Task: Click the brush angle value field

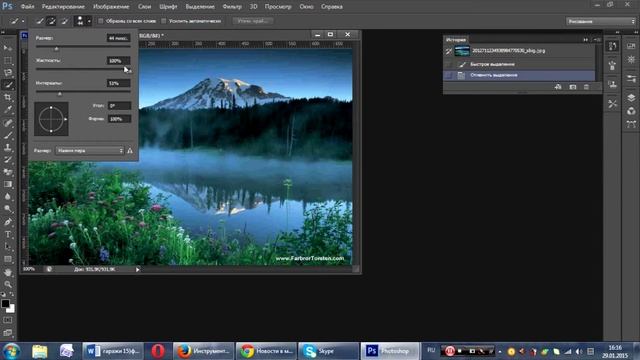Action: pyautogui.click(x=119, y=106)
